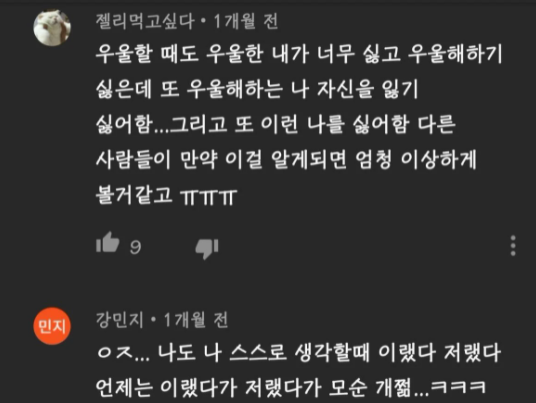Click the like count 9
Image resolution: width=536 pixels, height=403 pixels.
point(135,246)
